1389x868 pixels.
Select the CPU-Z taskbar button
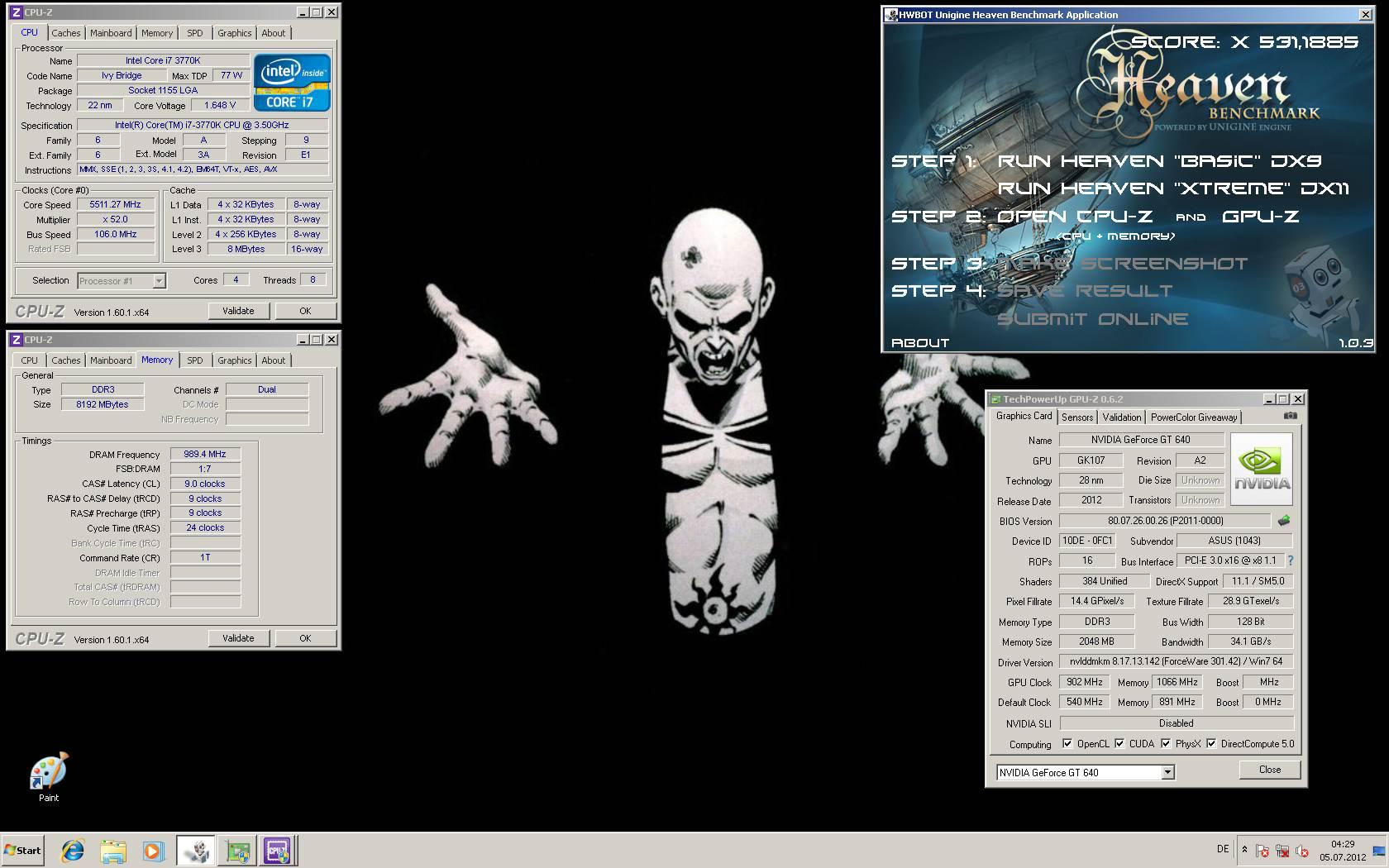tap(277, 850)
